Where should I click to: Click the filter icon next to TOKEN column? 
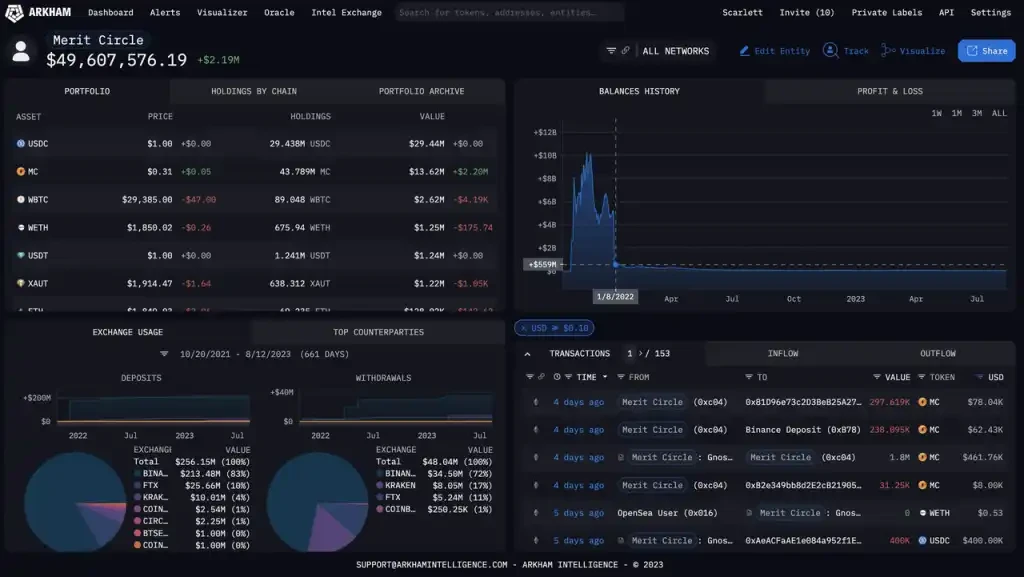pyautogui.click(x=922, y=378)
